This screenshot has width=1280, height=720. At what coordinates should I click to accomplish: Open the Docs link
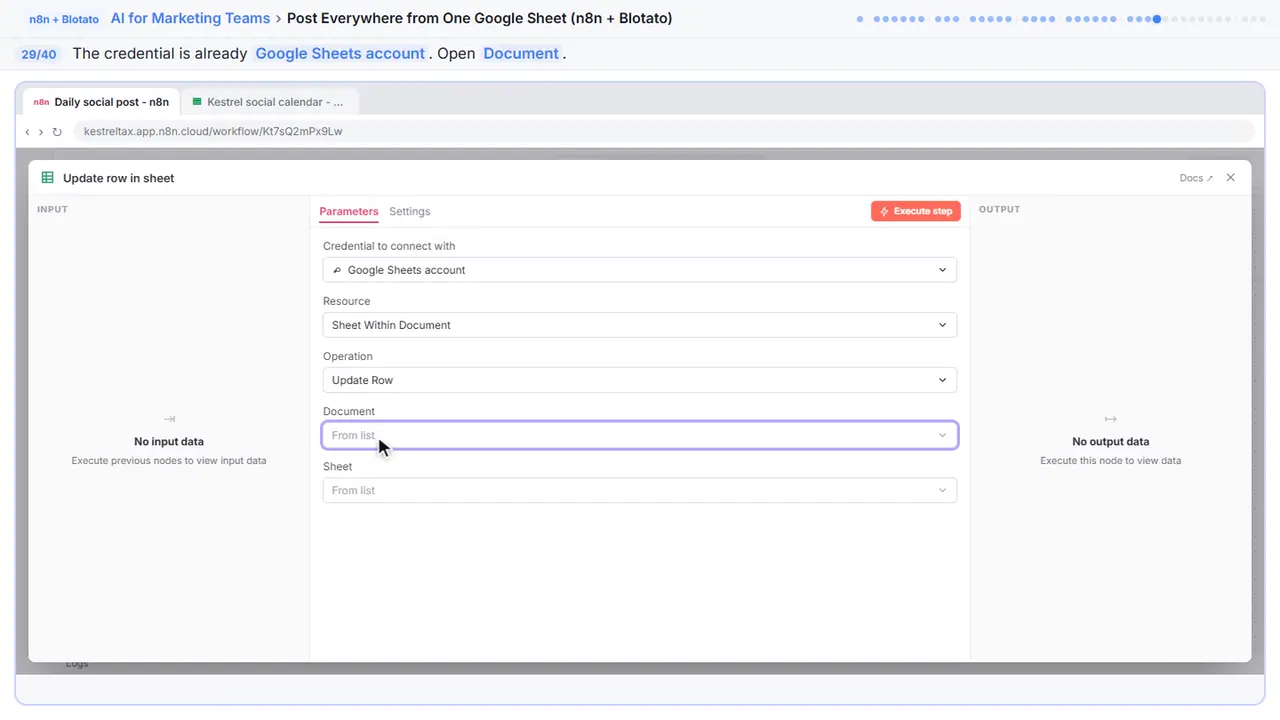tap(1196, 178)
